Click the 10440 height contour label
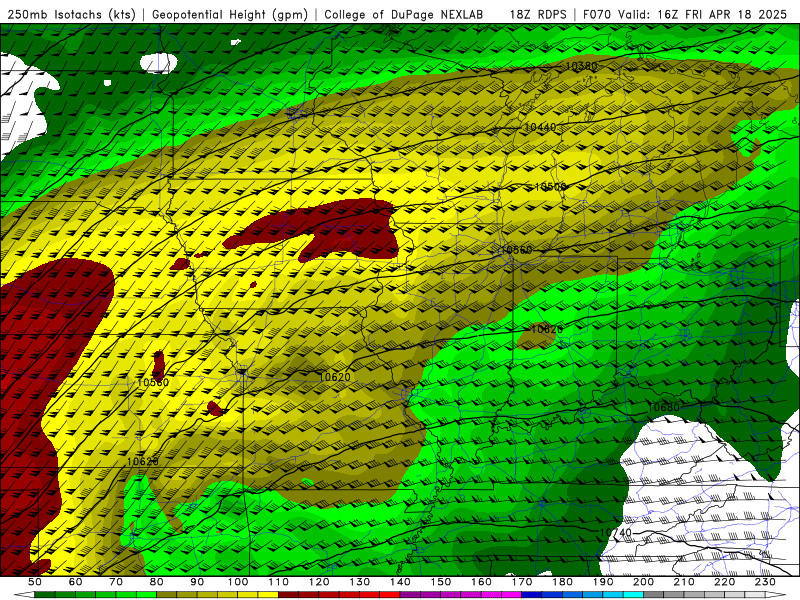 click(540, 127)
